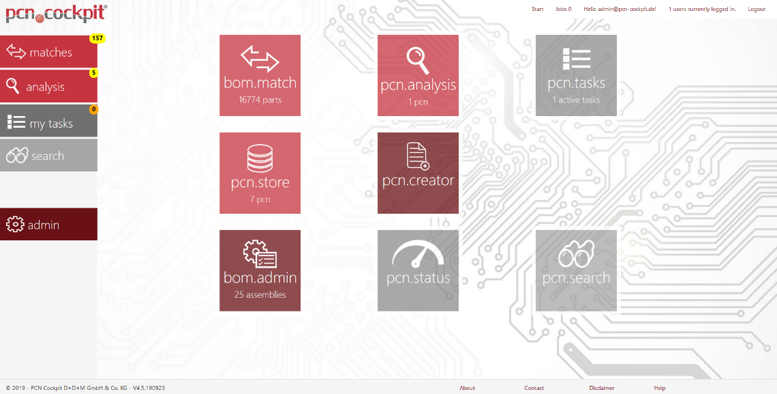
Task: Select analysis in the left sidebar
Action: 49,86
